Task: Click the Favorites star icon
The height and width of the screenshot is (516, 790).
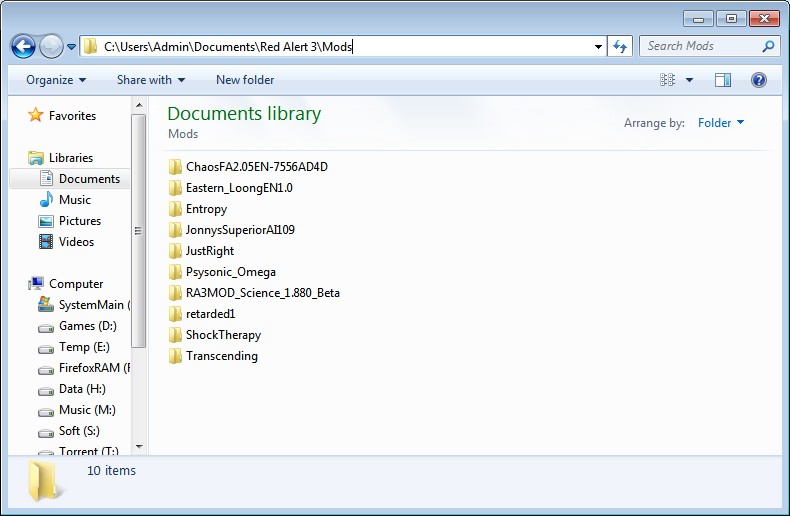Action: click(36, 115)
